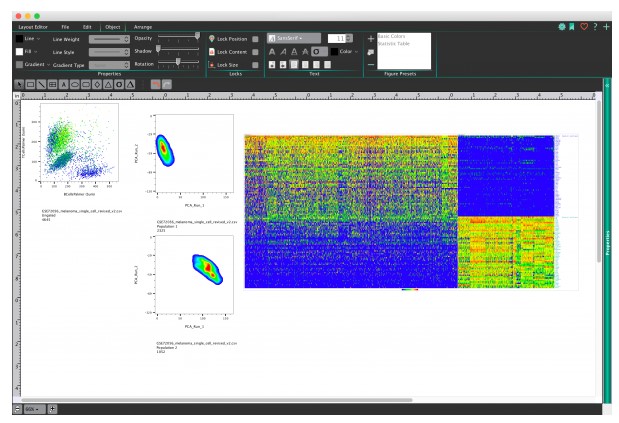Select the outlined triangle tool
Image resolution: width=619 pixels, height=423 pixels.
pyautogui.click(x=108, y=84)
